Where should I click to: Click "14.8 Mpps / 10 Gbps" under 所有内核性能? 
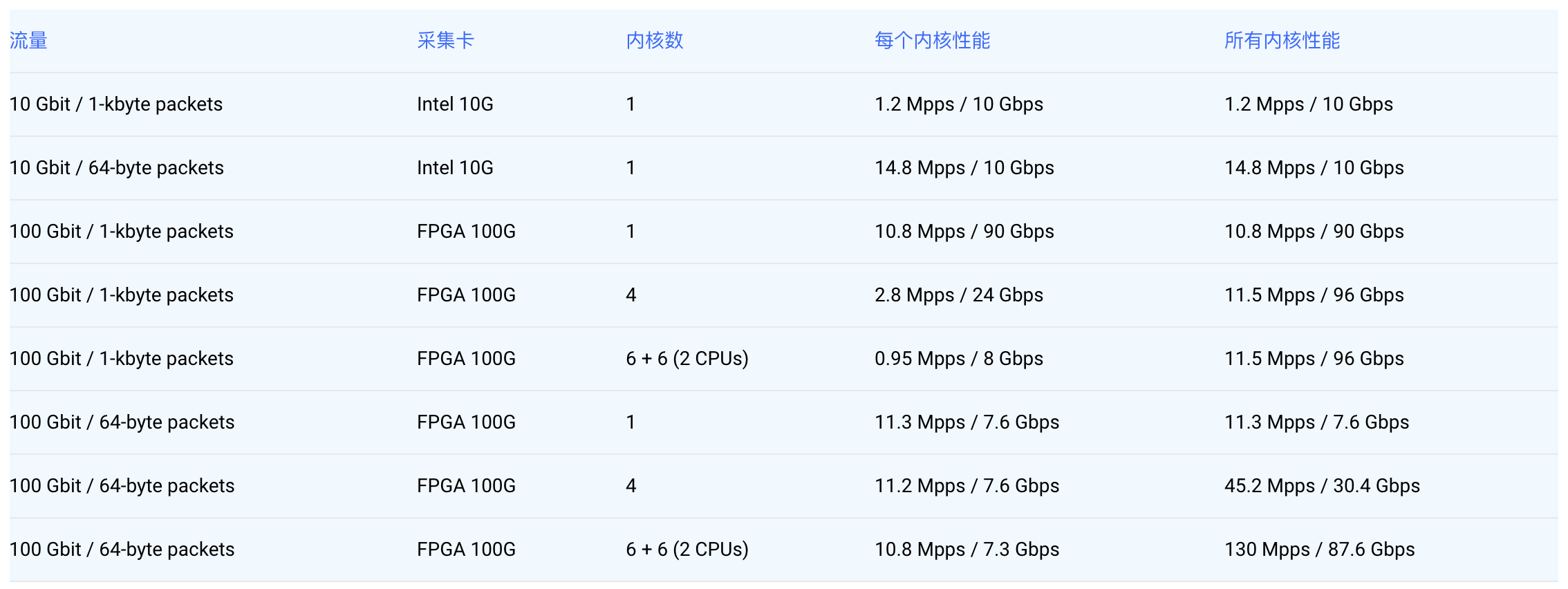click(1314, 168)
